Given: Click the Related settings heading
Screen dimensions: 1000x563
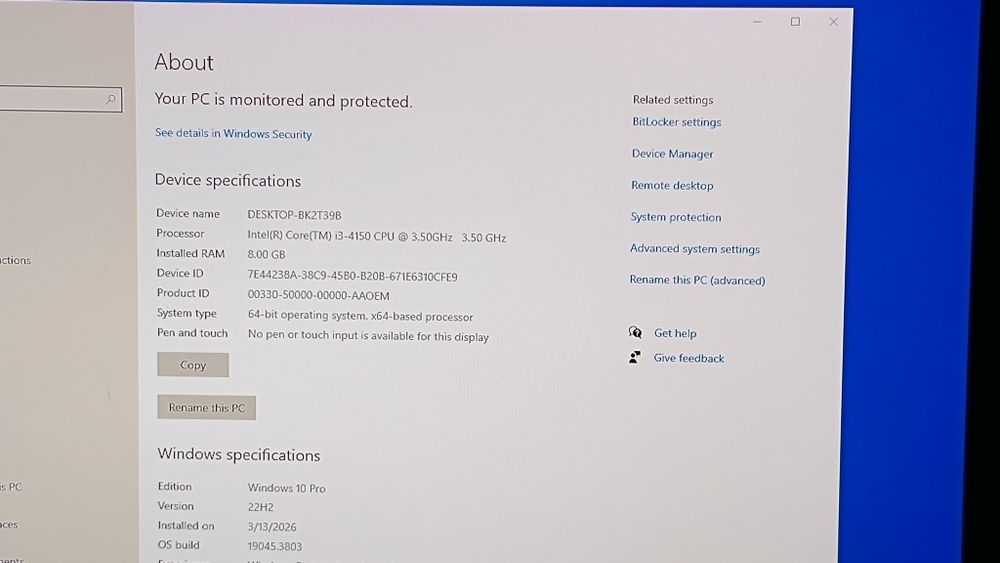Looking at the screenshot, I should click(673, 99).
